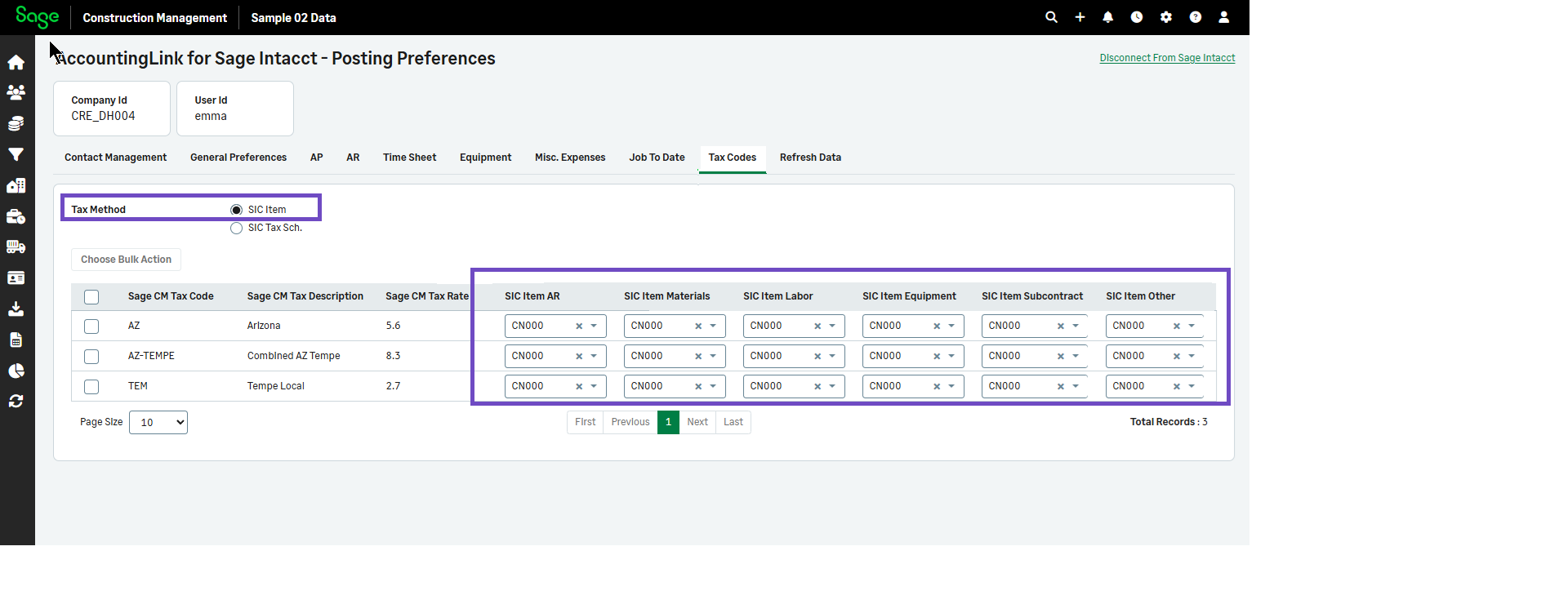Screen dimensions: 1568x613
Task: Click the Choose Bulk Action button
Action: tap(126, 260)
